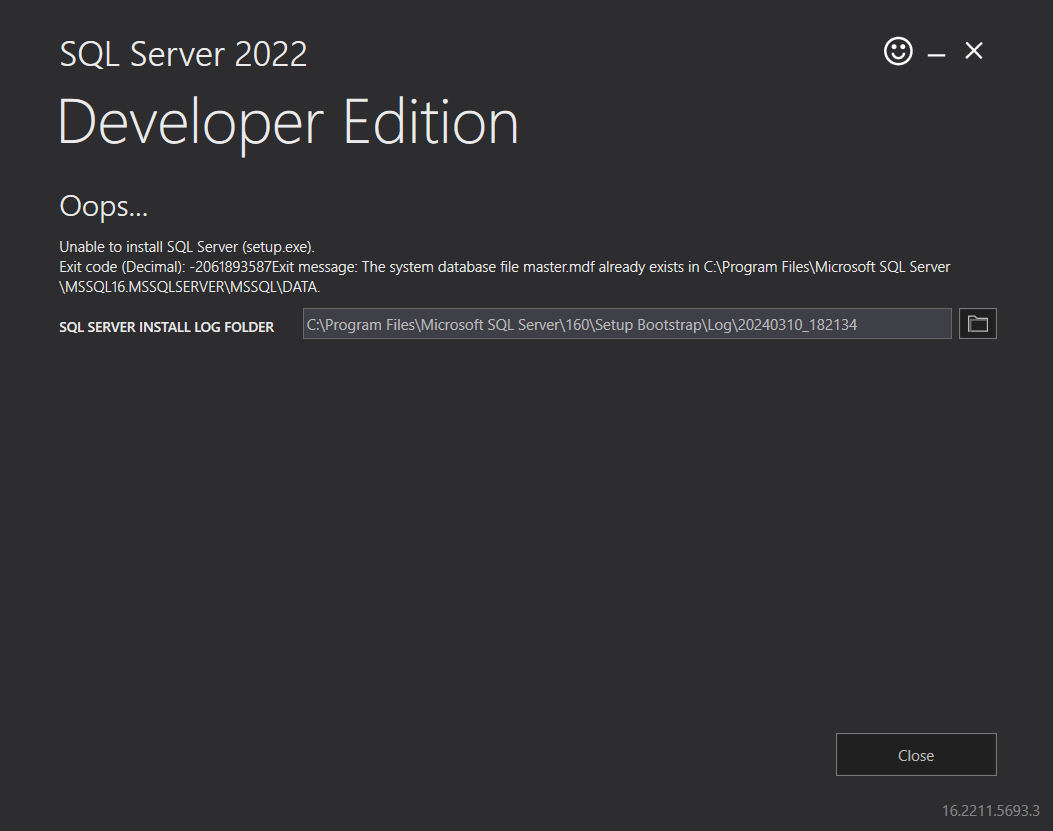Click the install log path field
1053x831 pixels.
pos(626,323)
